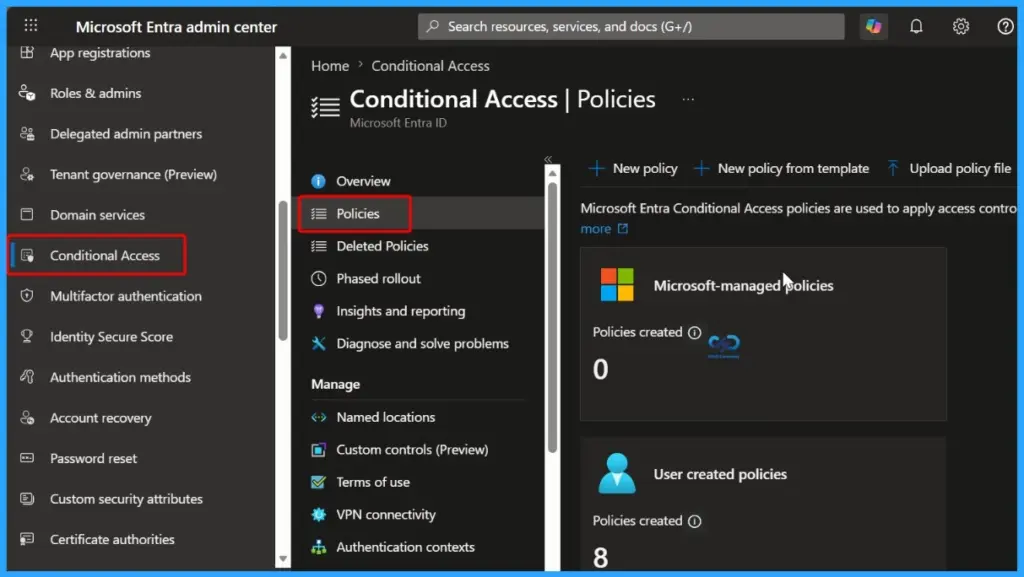
Task: Open the Microsoft-managed policies card
Action: tap(763, 334)
